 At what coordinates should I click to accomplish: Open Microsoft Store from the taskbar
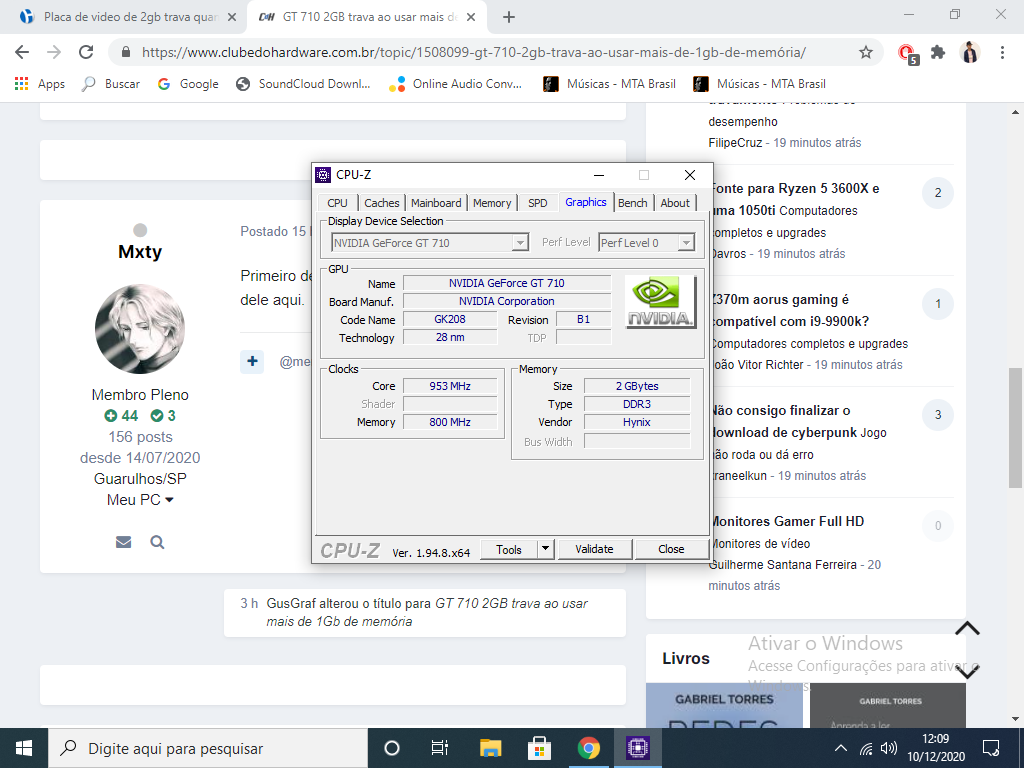539,748
